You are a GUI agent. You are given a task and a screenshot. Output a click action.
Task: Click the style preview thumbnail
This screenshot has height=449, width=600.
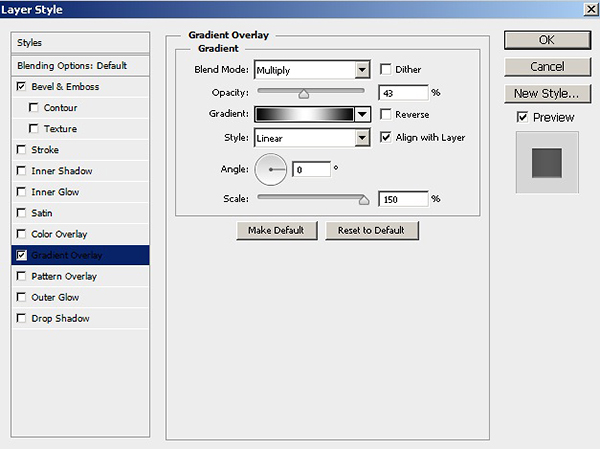(x=545, y=162)
